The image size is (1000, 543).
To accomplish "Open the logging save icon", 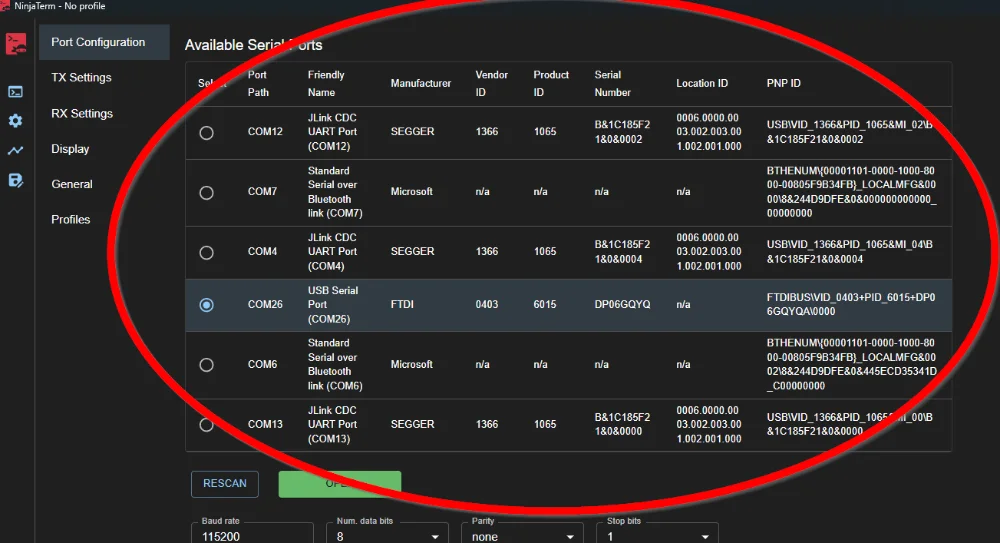I will pos(15,180).
